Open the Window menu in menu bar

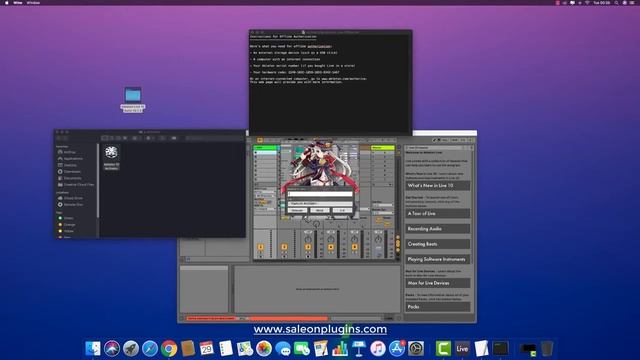[33, 3]
